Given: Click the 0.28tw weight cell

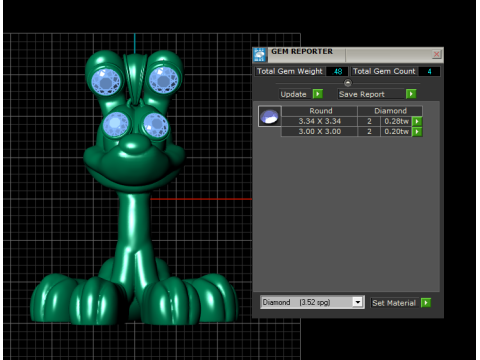Looking at the screenshot, I should pos(396,121).
